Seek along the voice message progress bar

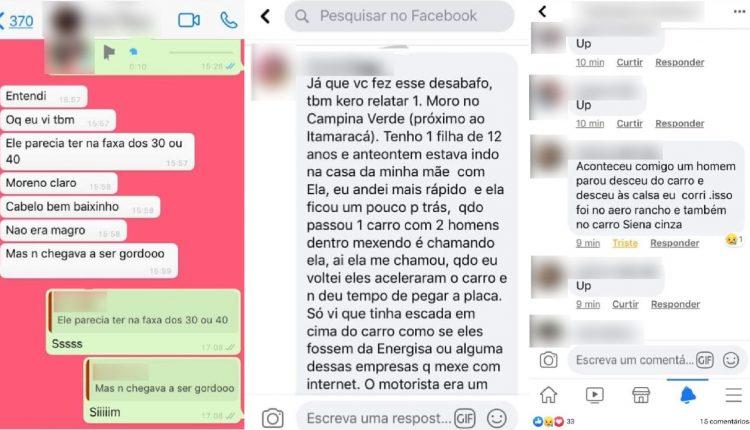[x=201, y=52]
